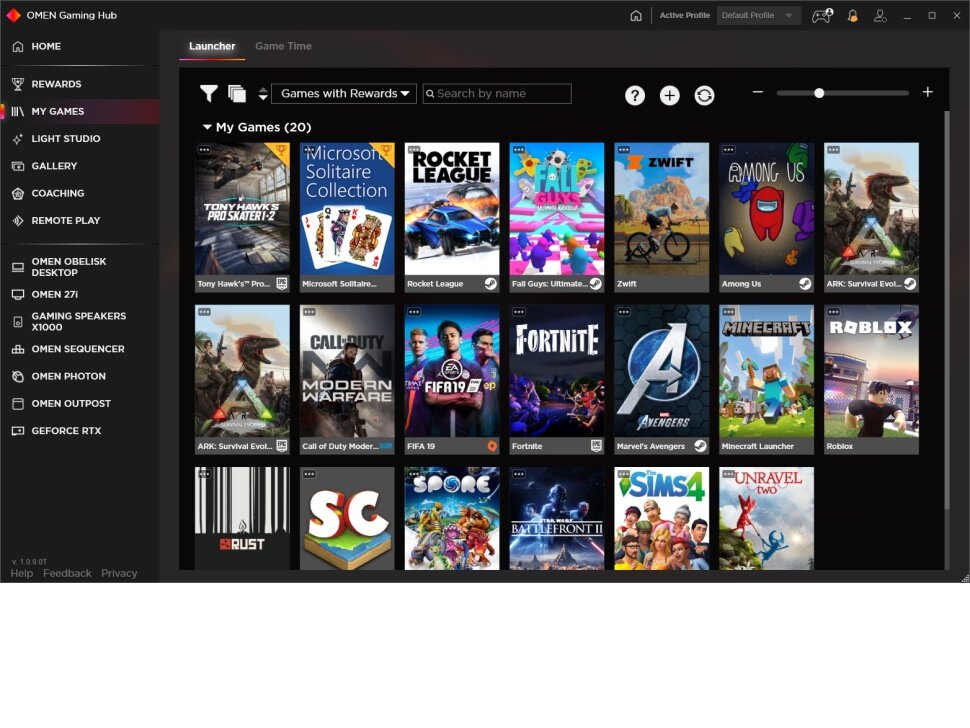970x728 pixels.
Task: Click the rewards trophy on Microsoft Solitaire tile
Action: (x=386, y=151)
